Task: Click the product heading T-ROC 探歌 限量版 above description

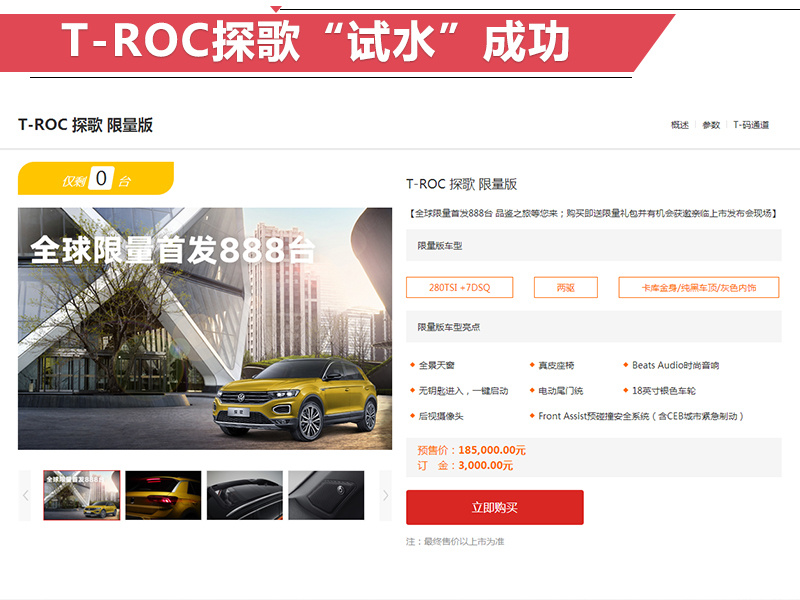Action: click(462, 184)
